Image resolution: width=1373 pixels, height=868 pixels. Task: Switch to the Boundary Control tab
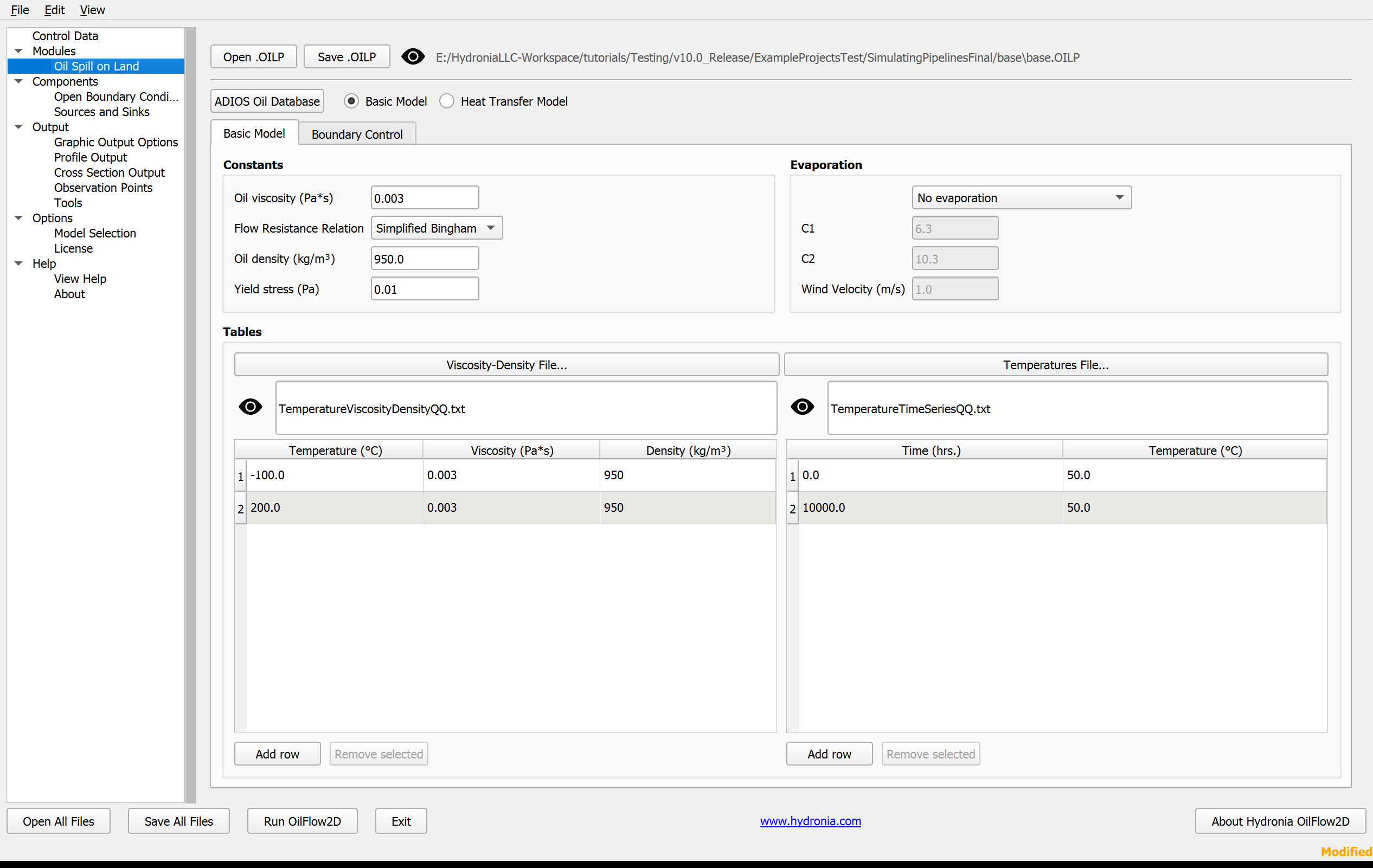click(x=357, y=134)
